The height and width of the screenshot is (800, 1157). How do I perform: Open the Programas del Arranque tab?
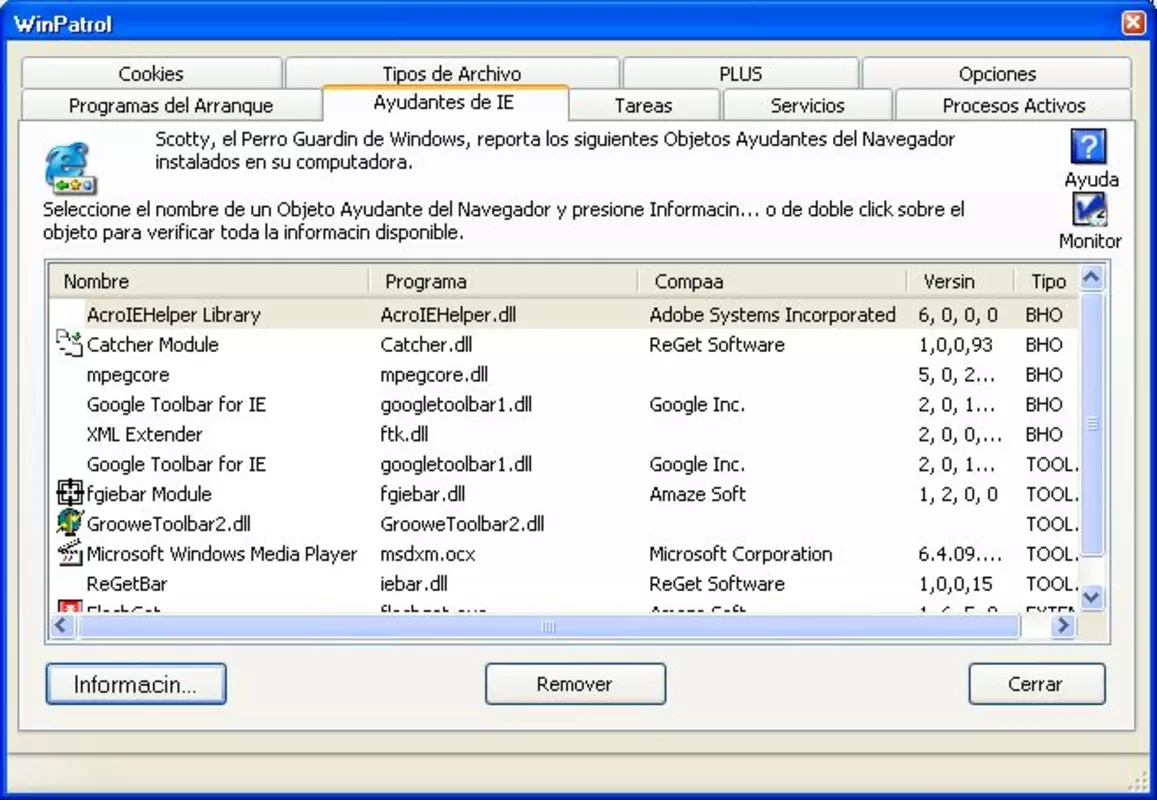[171, 105]
